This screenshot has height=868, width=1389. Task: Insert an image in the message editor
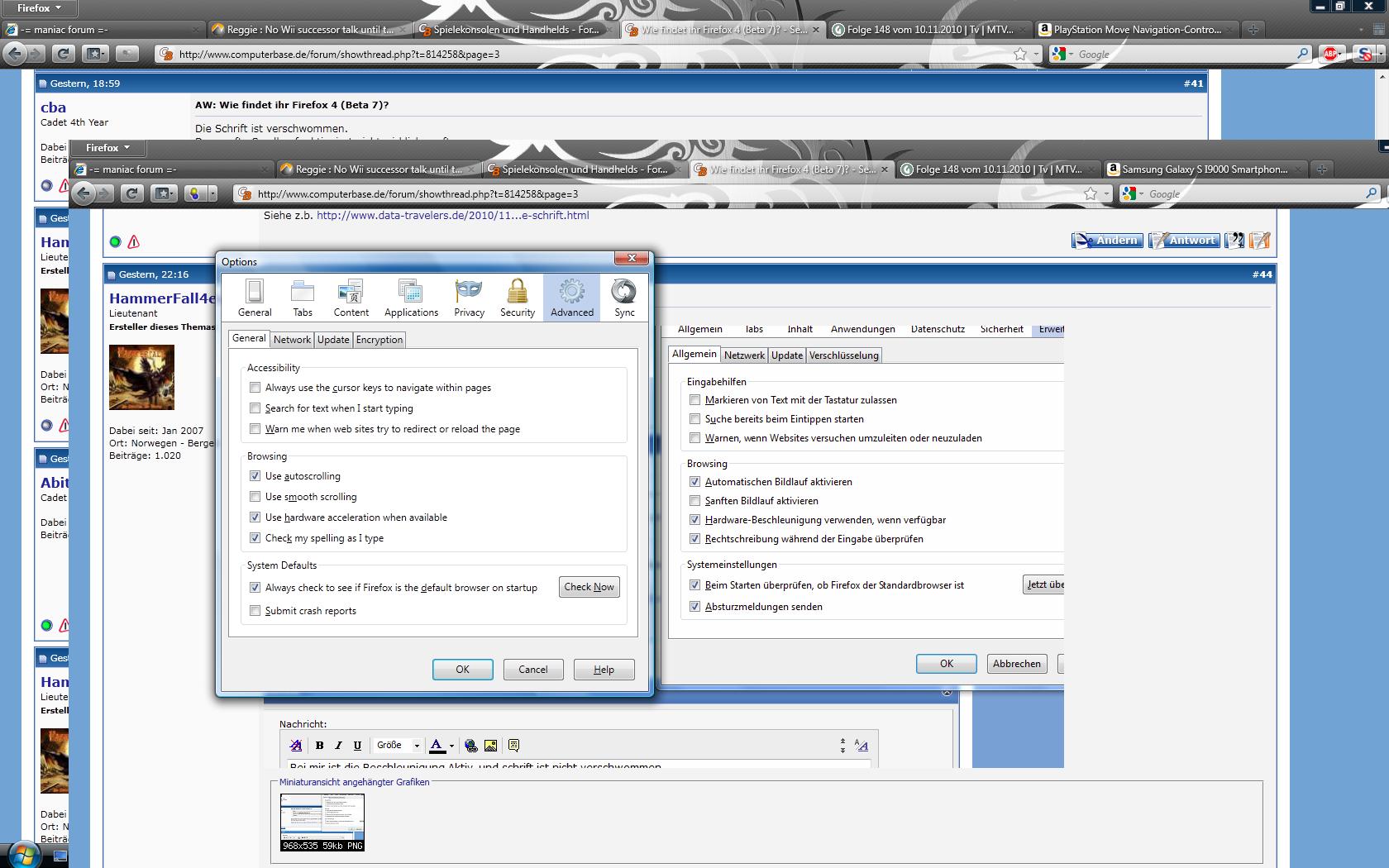pos(491,745)
